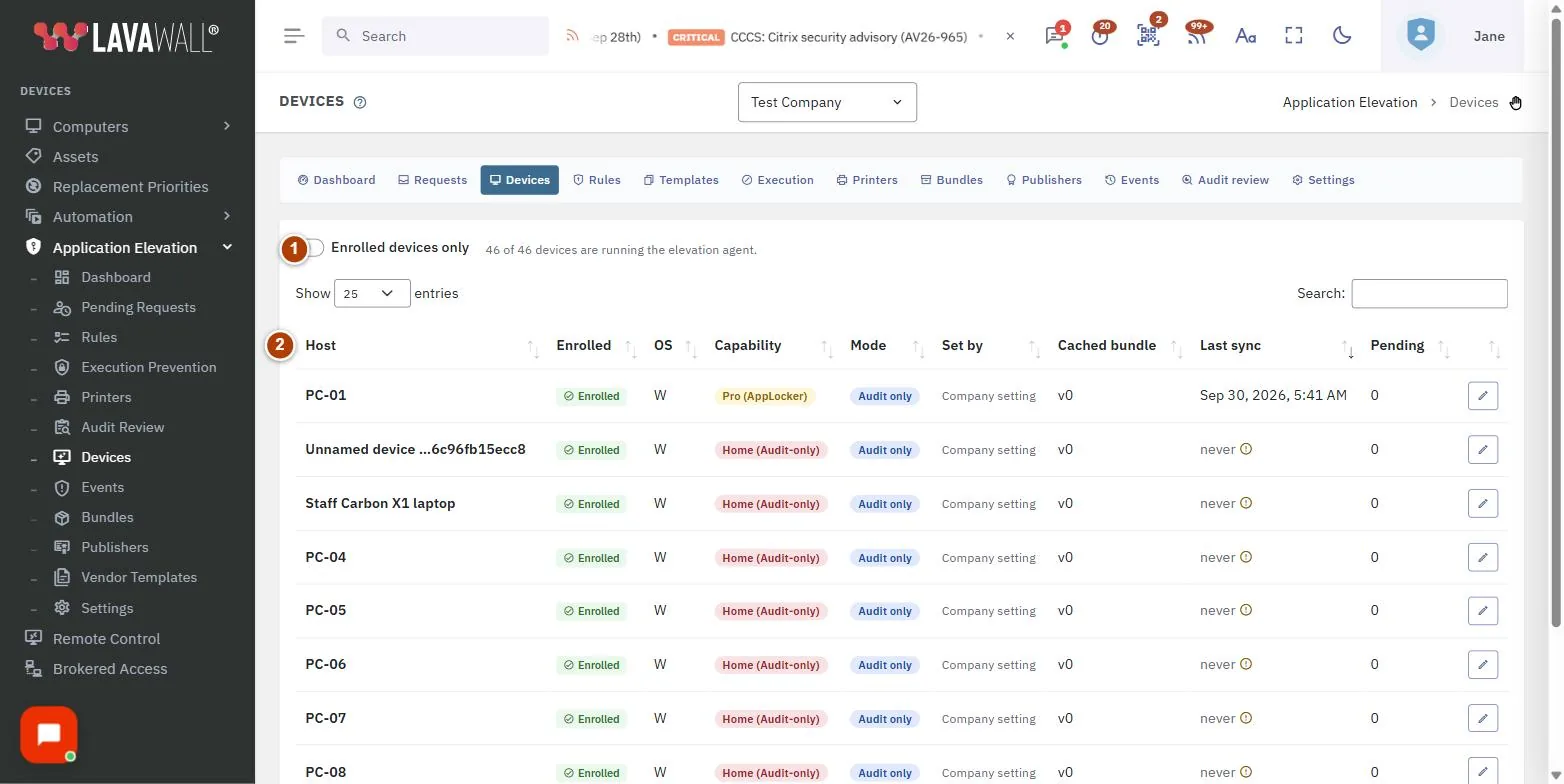Screen dimensions: 1564x784
Task: Open the chat messages icon in the header
Action: [1054, 36]
